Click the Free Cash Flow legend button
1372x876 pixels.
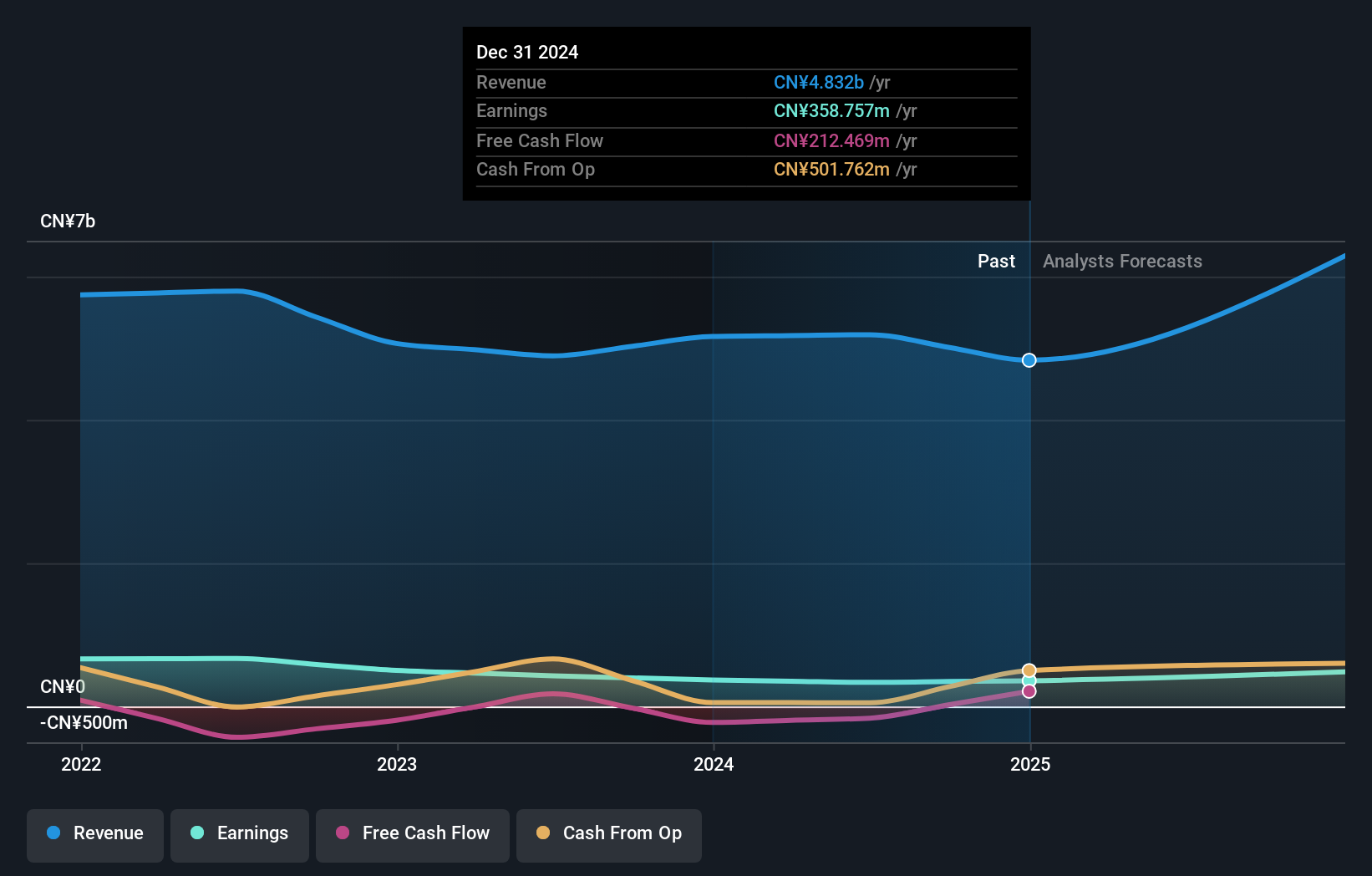tap(412, 834)
